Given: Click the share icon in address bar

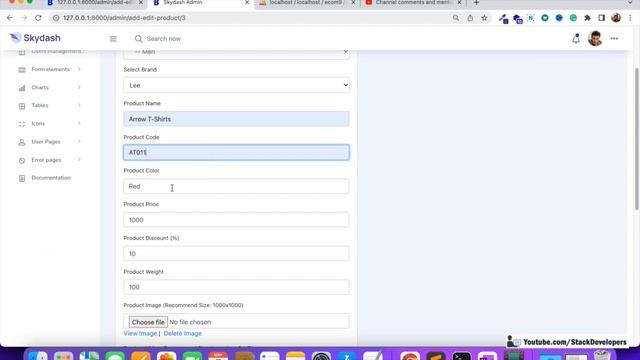Looking at the screenshot, I should coord(470,18).
